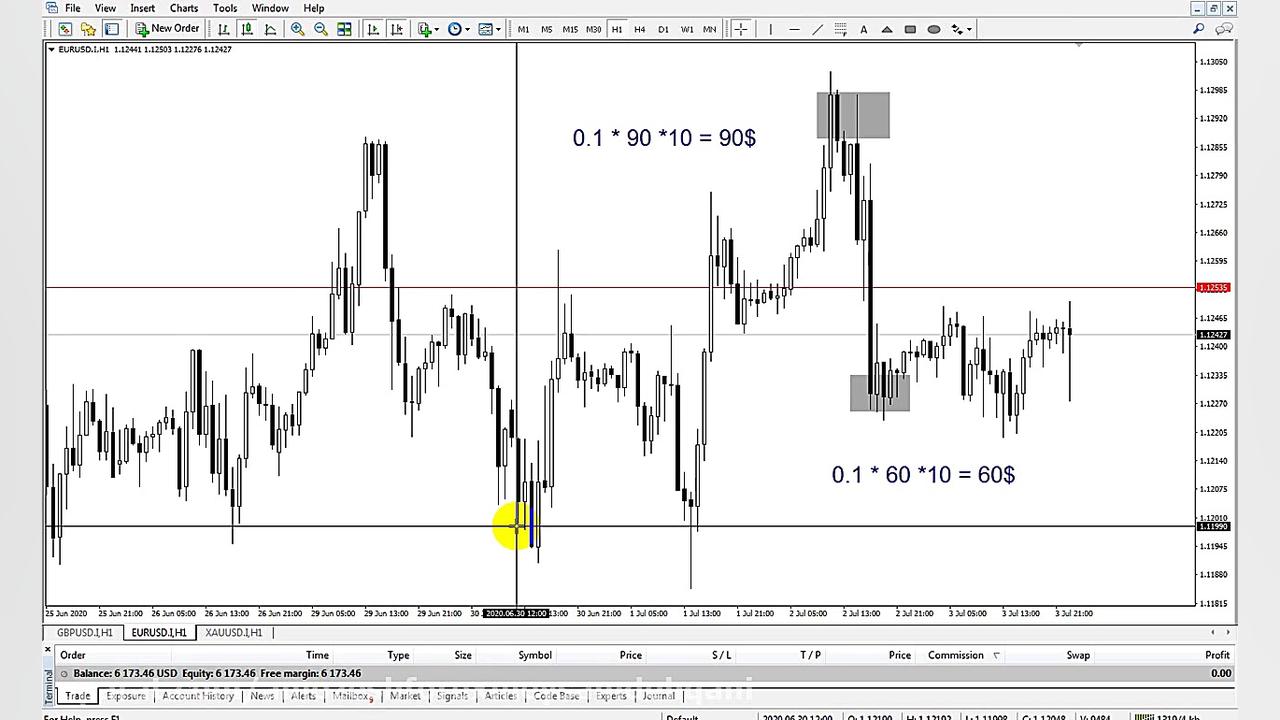Viewport: 1280px width, 720px height.
Task: Open the Market terminal tab
Action: 405,696
